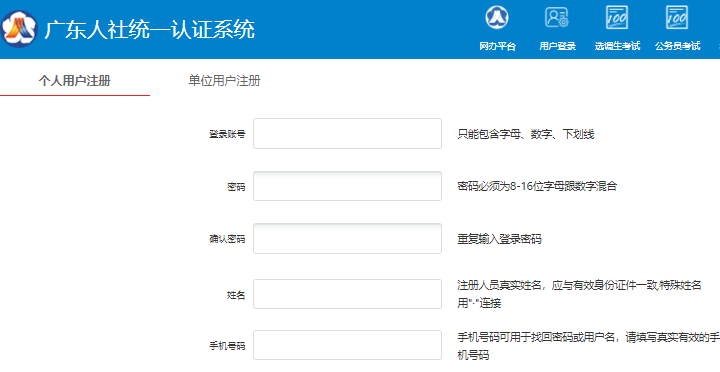Image resolution: width=720 pixels, height=372 pixels.
Task: Click the 广东人社 logo icon
Action: (20, 29)
